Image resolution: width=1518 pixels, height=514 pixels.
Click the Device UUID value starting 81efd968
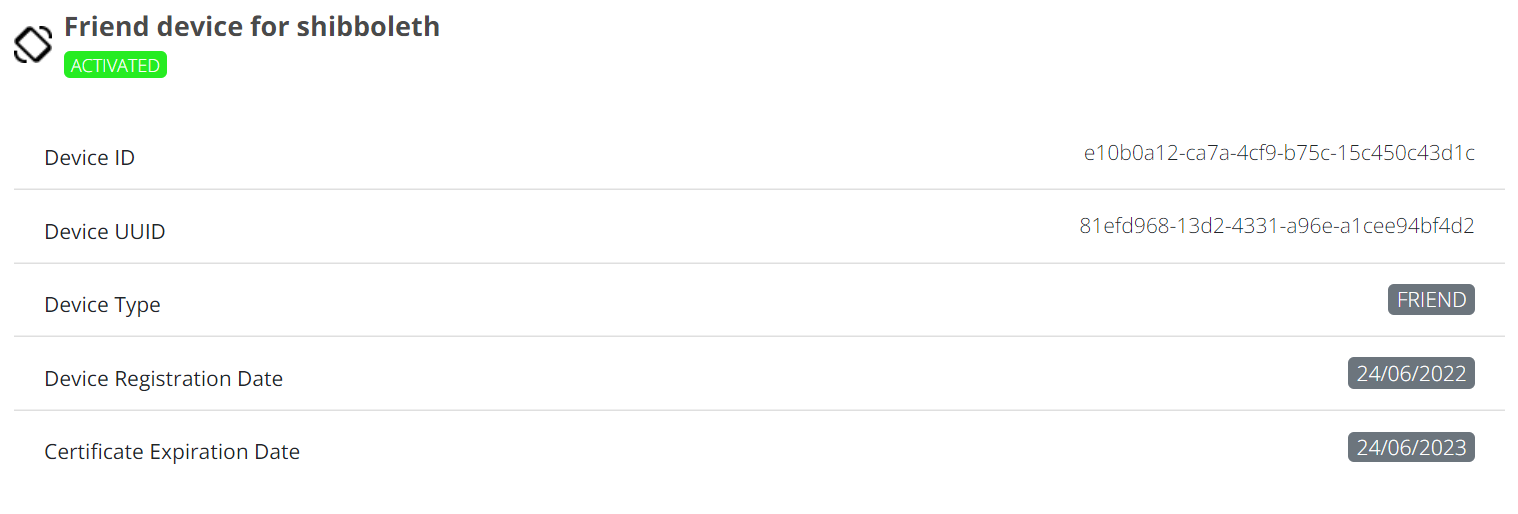[x=1276, y=226]
